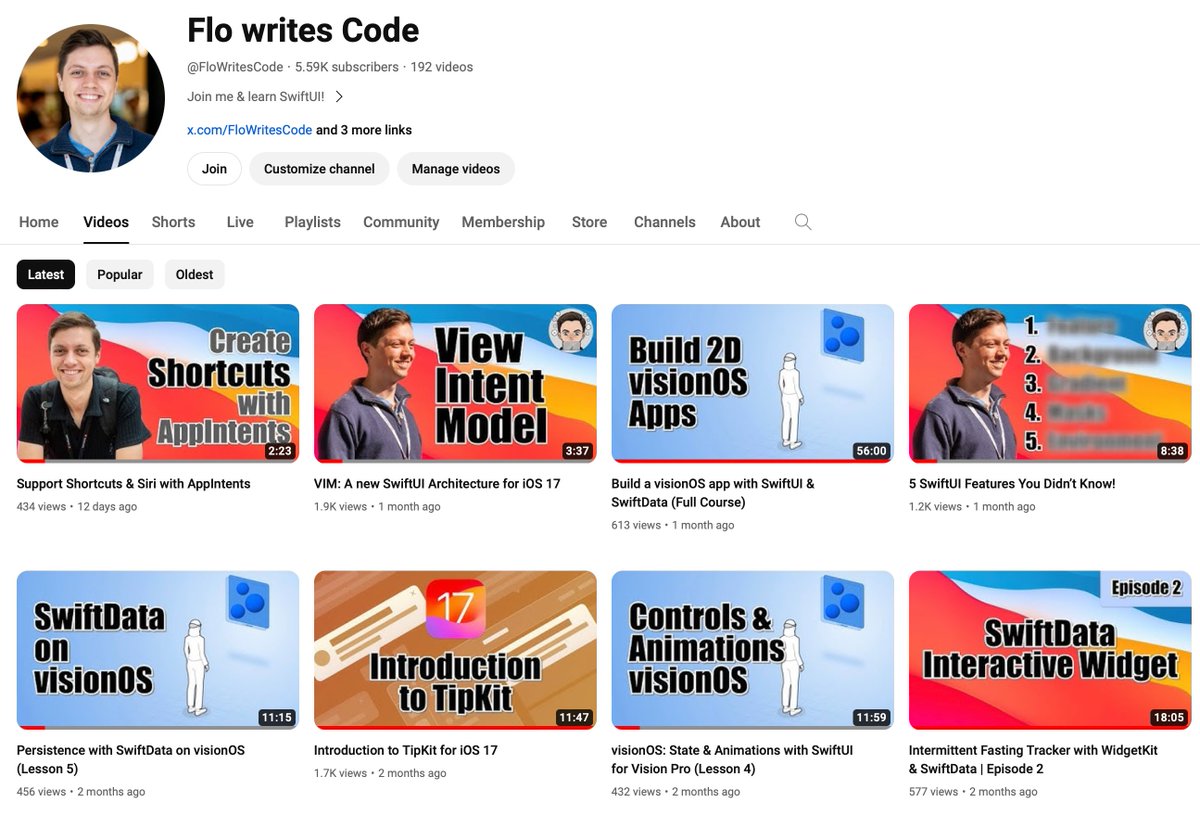Image resolution: width=1200 pixels, height=815 pixels.
Task: Click the "432 views • 2 months ago" text
Action: pos(676,792)
